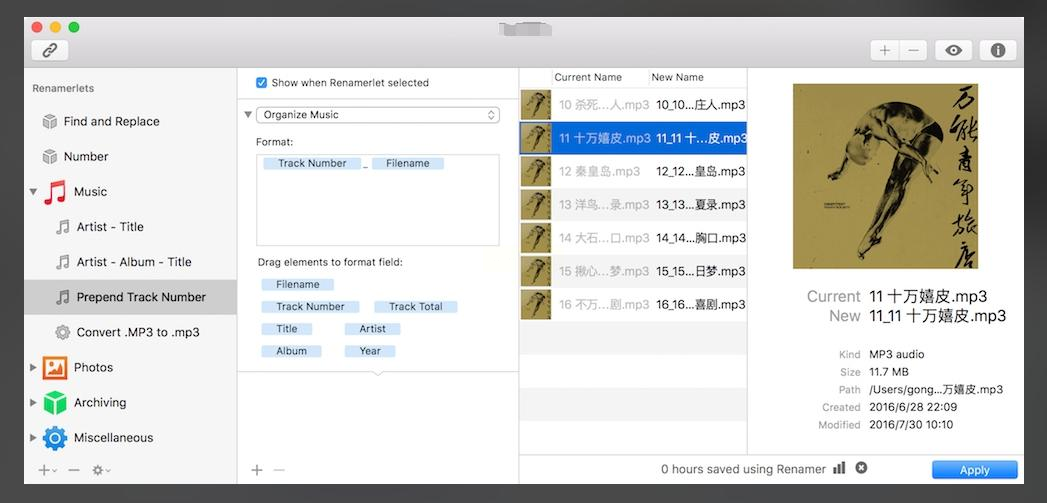
Task: Expand the Archiving group
Action: [33, 403]
